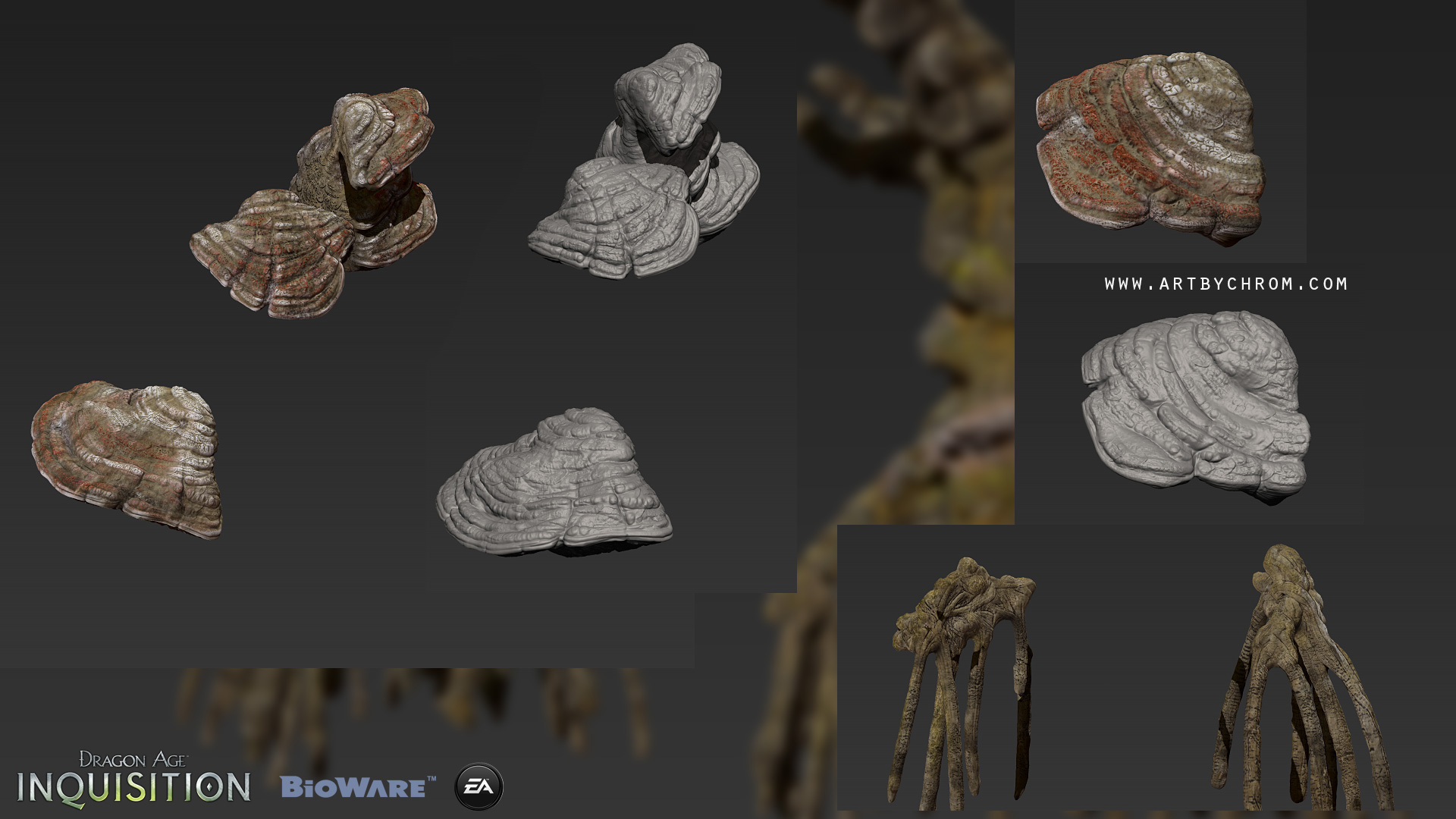Select the textured single shelf fungus at left
This screenshot has width=1456, height=819.
coord(127,459)
